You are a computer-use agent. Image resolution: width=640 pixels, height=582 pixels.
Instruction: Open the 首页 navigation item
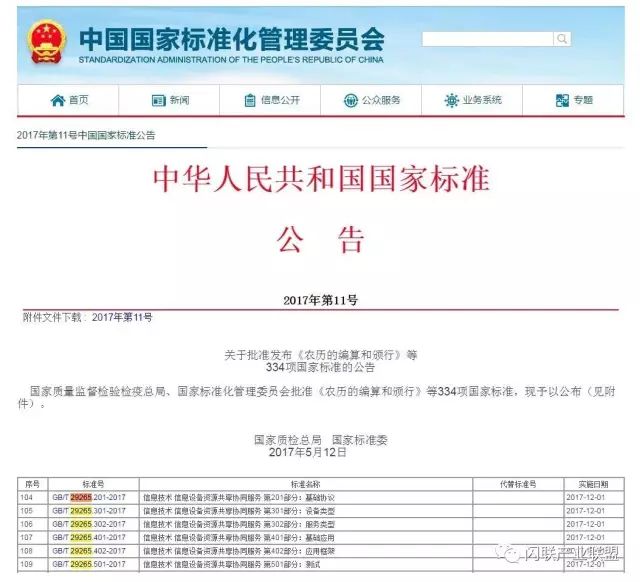[68, 100]
